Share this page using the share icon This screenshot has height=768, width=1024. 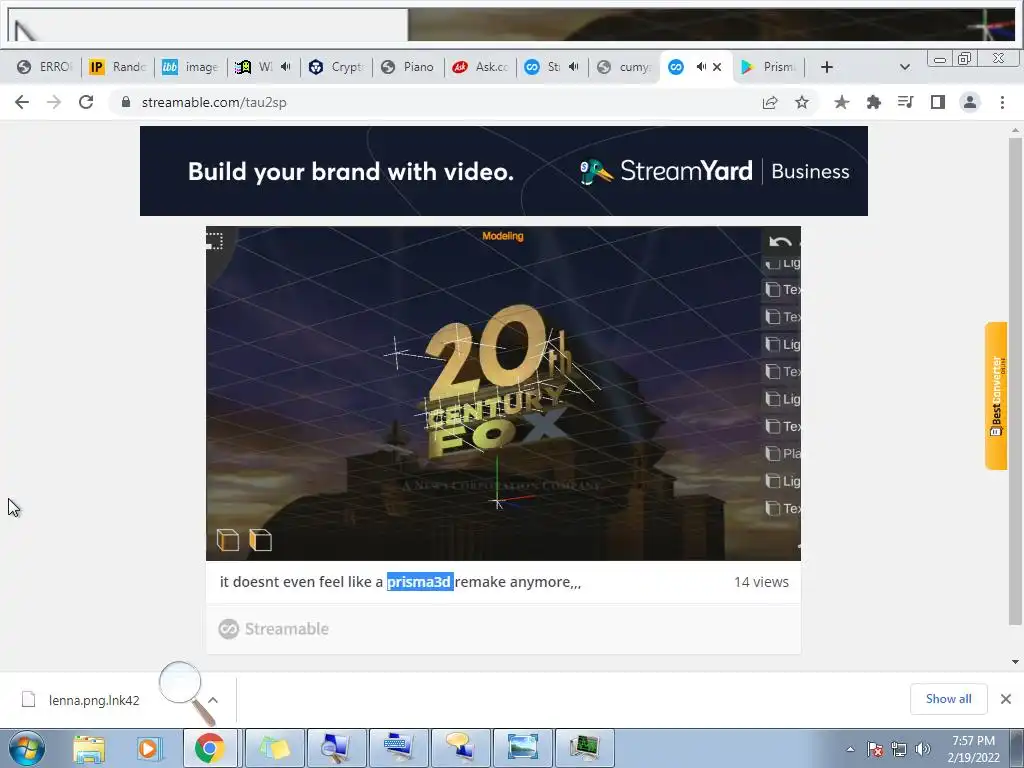pos(770,103)
